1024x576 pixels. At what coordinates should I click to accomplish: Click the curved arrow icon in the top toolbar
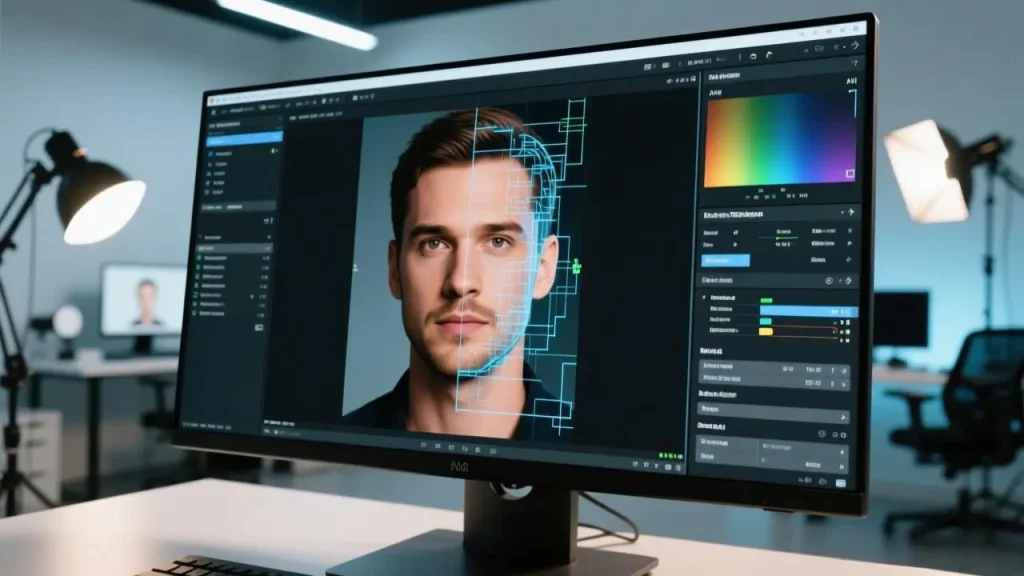[767, 55]
